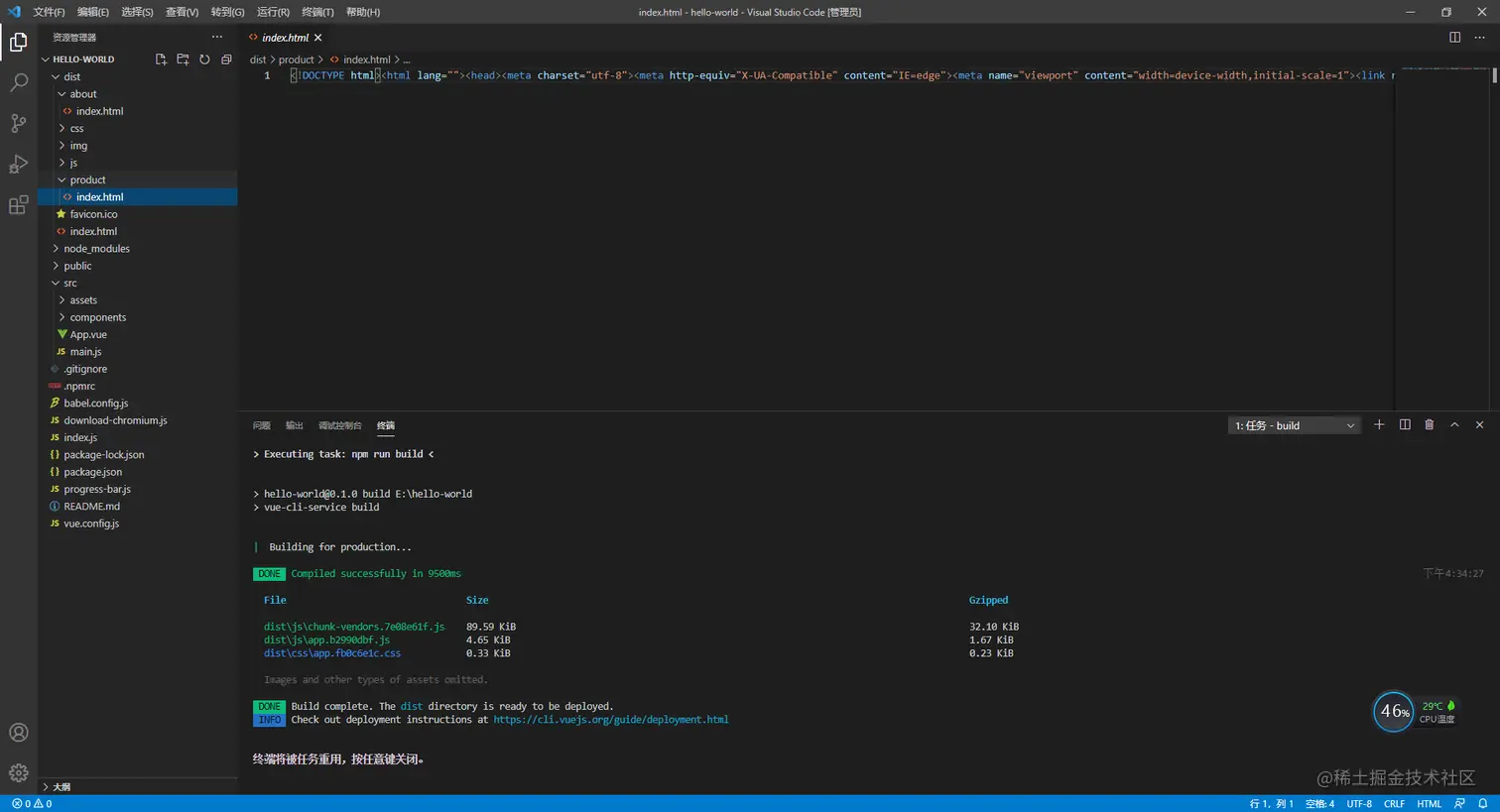Click the feedback icon in the status bar

pos(1459,804)
